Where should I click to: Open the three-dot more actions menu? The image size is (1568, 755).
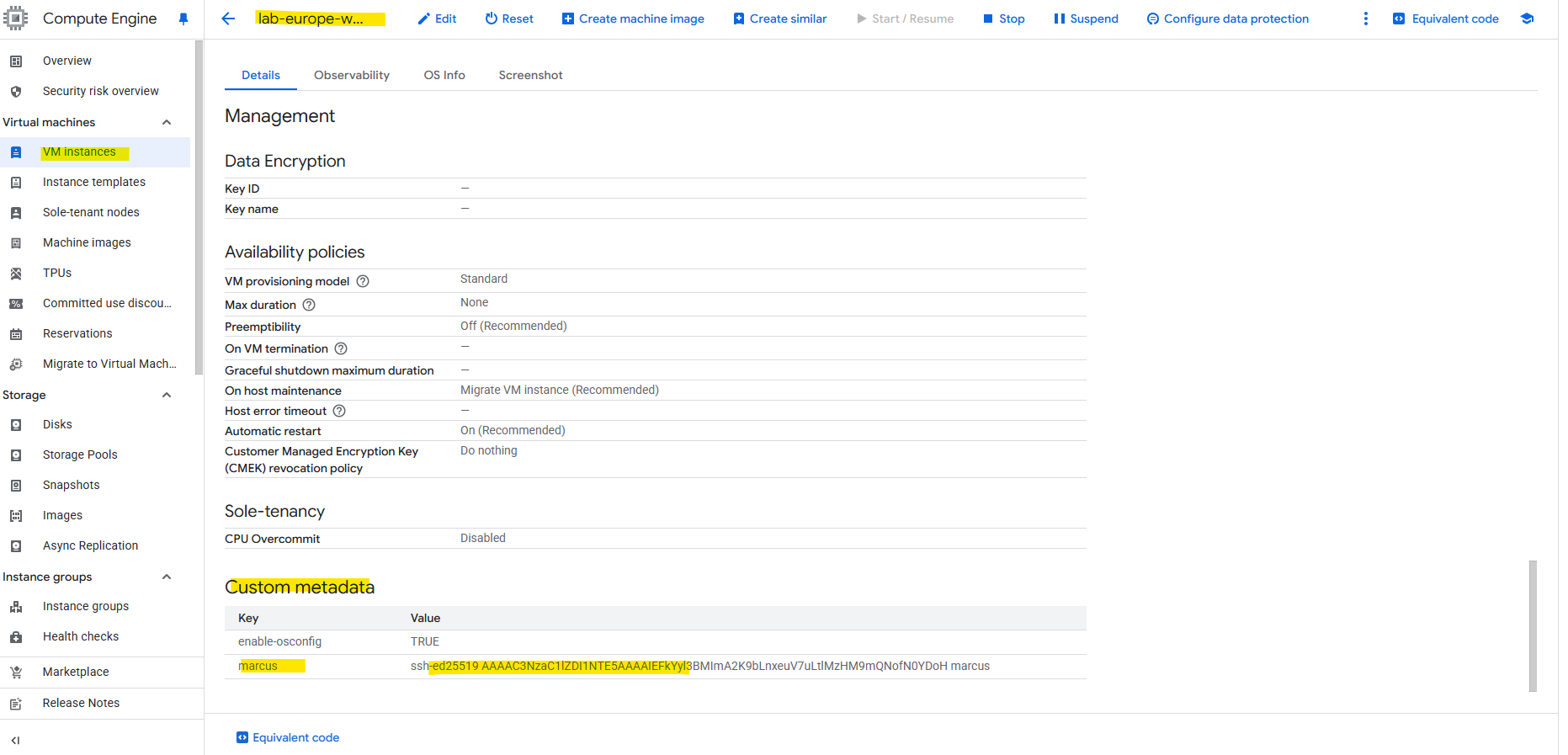point(1365,19)
